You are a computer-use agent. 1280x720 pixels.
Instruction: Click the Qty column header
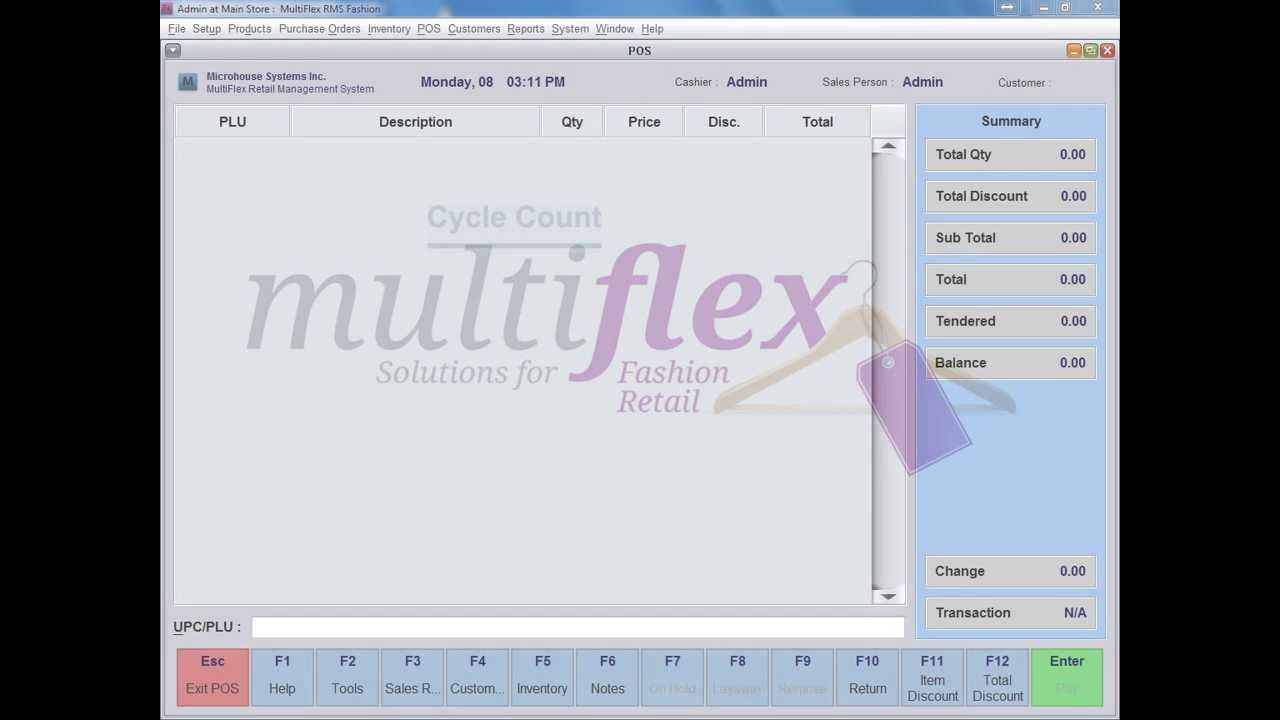(x=572, y=122)
